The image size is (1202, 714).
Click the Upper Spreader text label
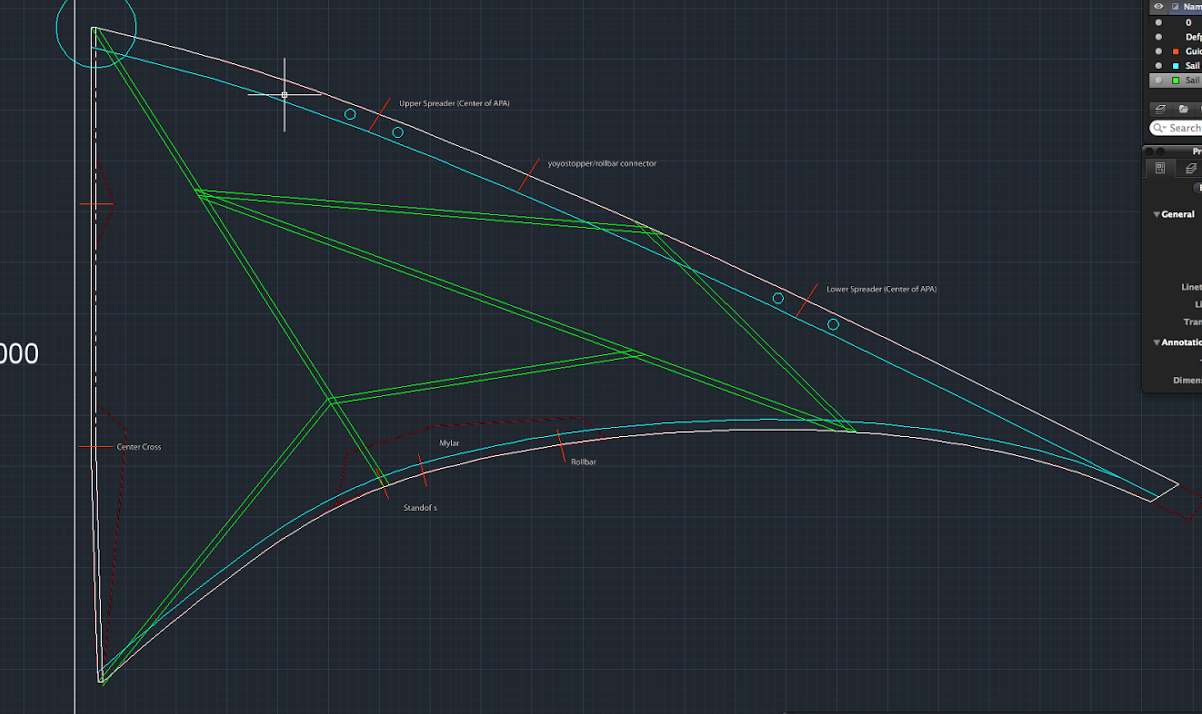point(454,103)
